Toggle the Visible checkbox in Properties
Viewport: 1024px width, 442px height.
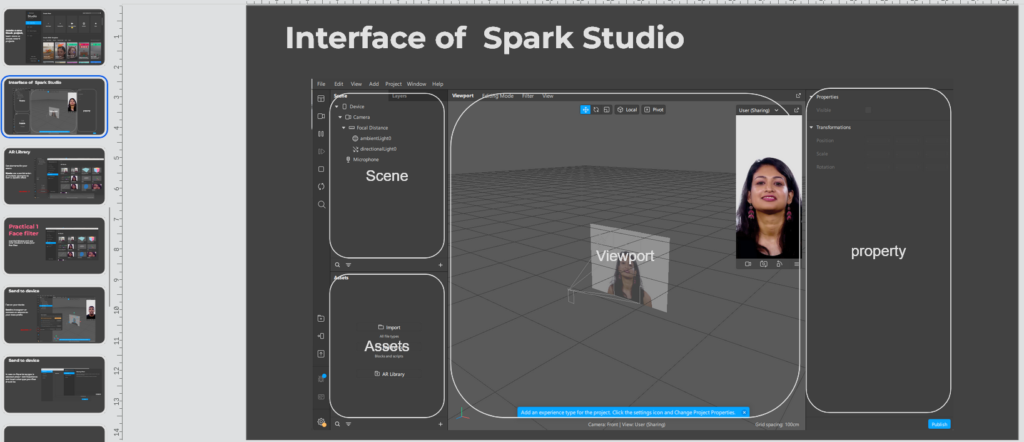(x=867, y=110)
